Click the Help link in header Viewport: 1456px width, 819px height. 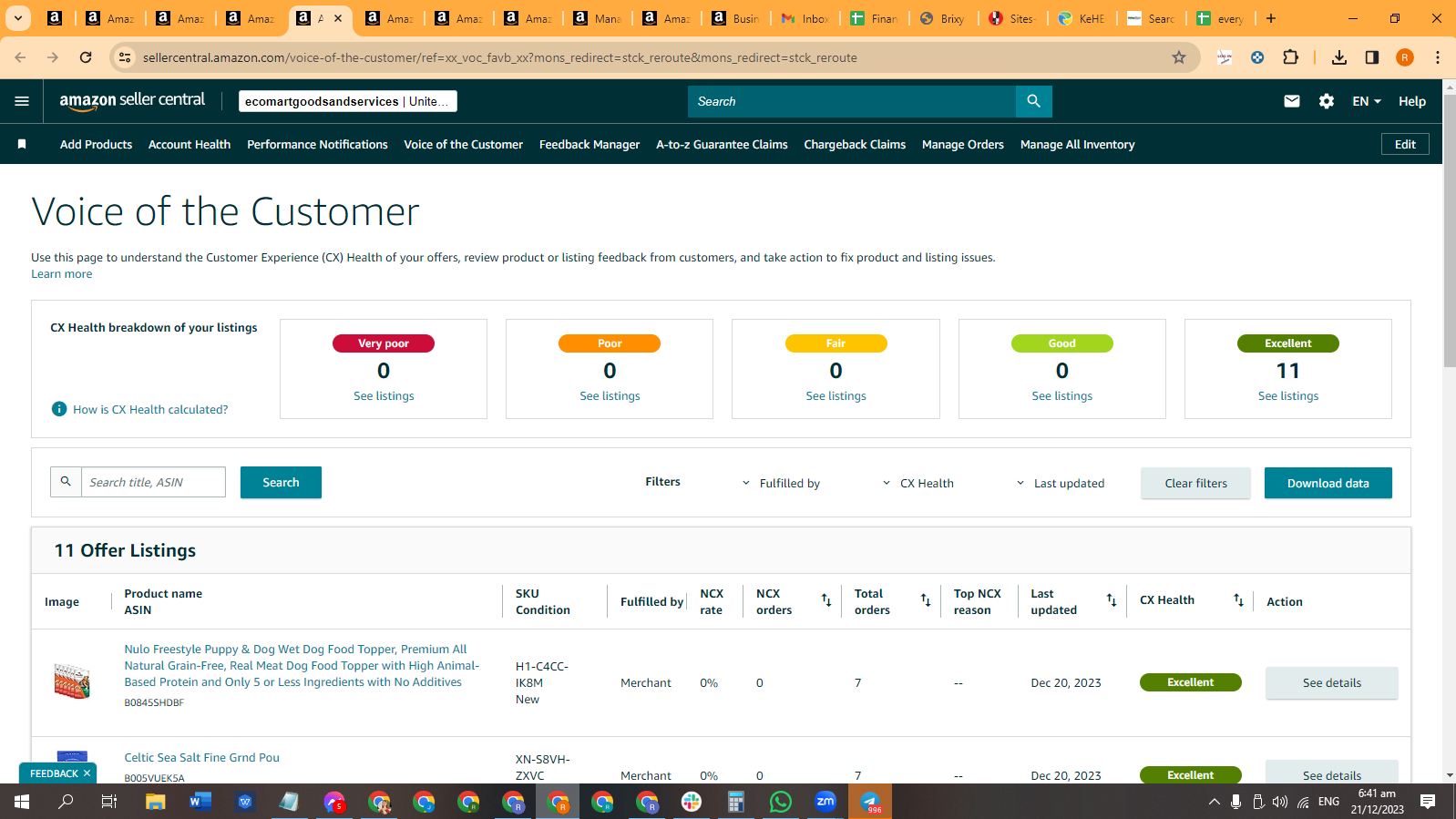[x=1412, y=101]
